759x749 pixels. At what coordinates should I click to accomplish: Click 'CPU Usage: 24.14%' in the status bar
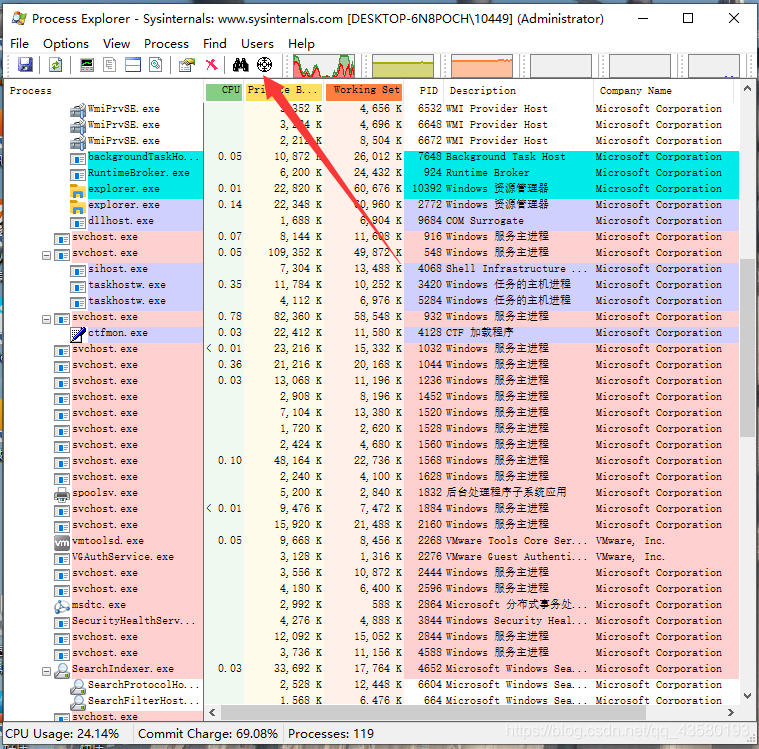(62, 734)
